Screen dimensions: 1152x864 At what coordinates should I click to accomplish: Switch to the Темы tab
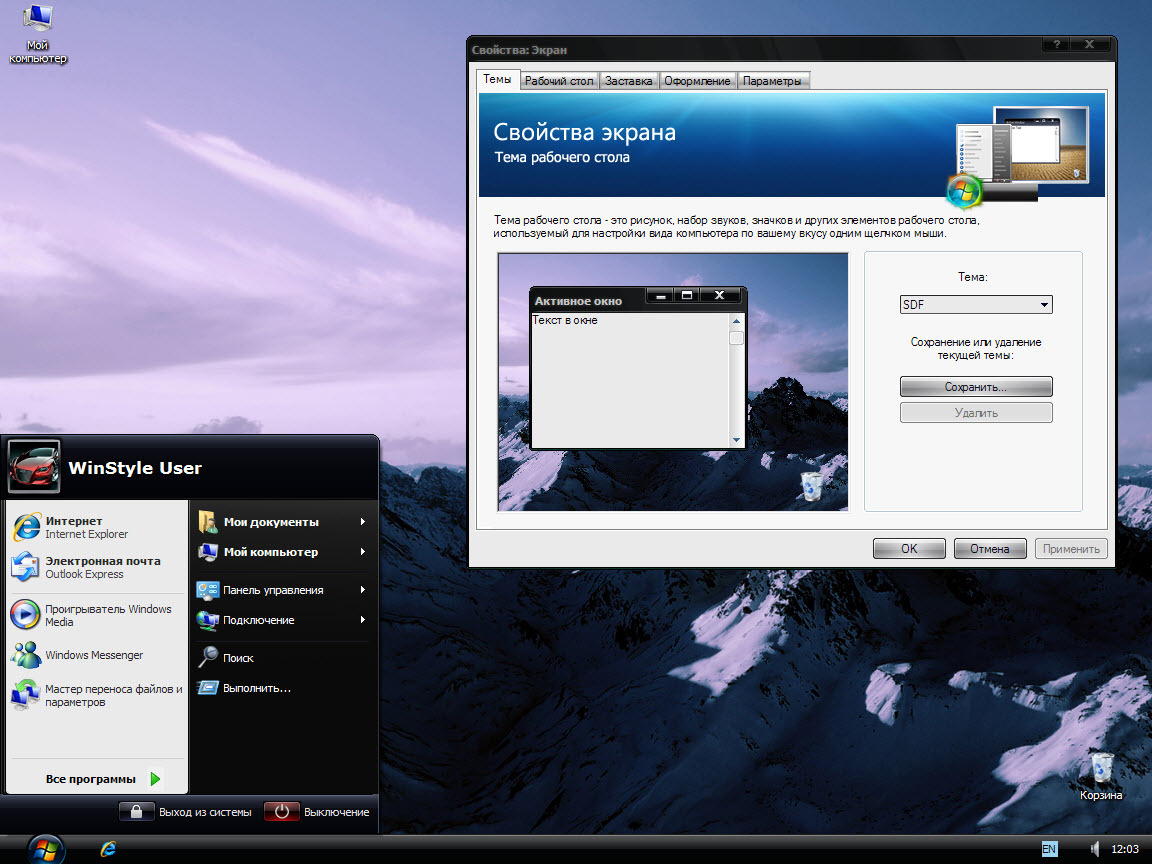(x=497, y=79)
